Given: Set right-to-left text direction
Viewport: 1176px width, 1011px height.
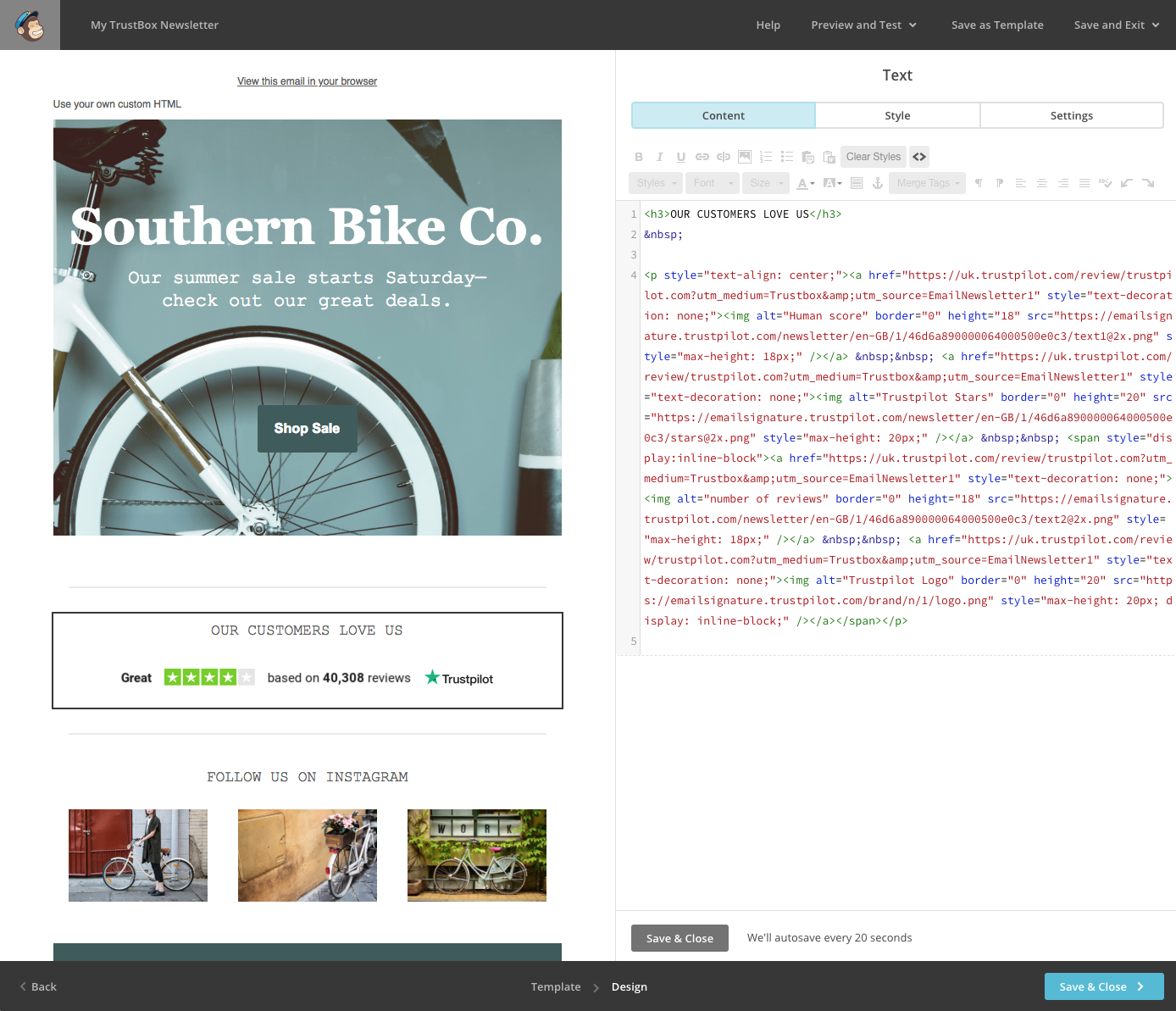Looking at the screenshot, I should 1000,183.
